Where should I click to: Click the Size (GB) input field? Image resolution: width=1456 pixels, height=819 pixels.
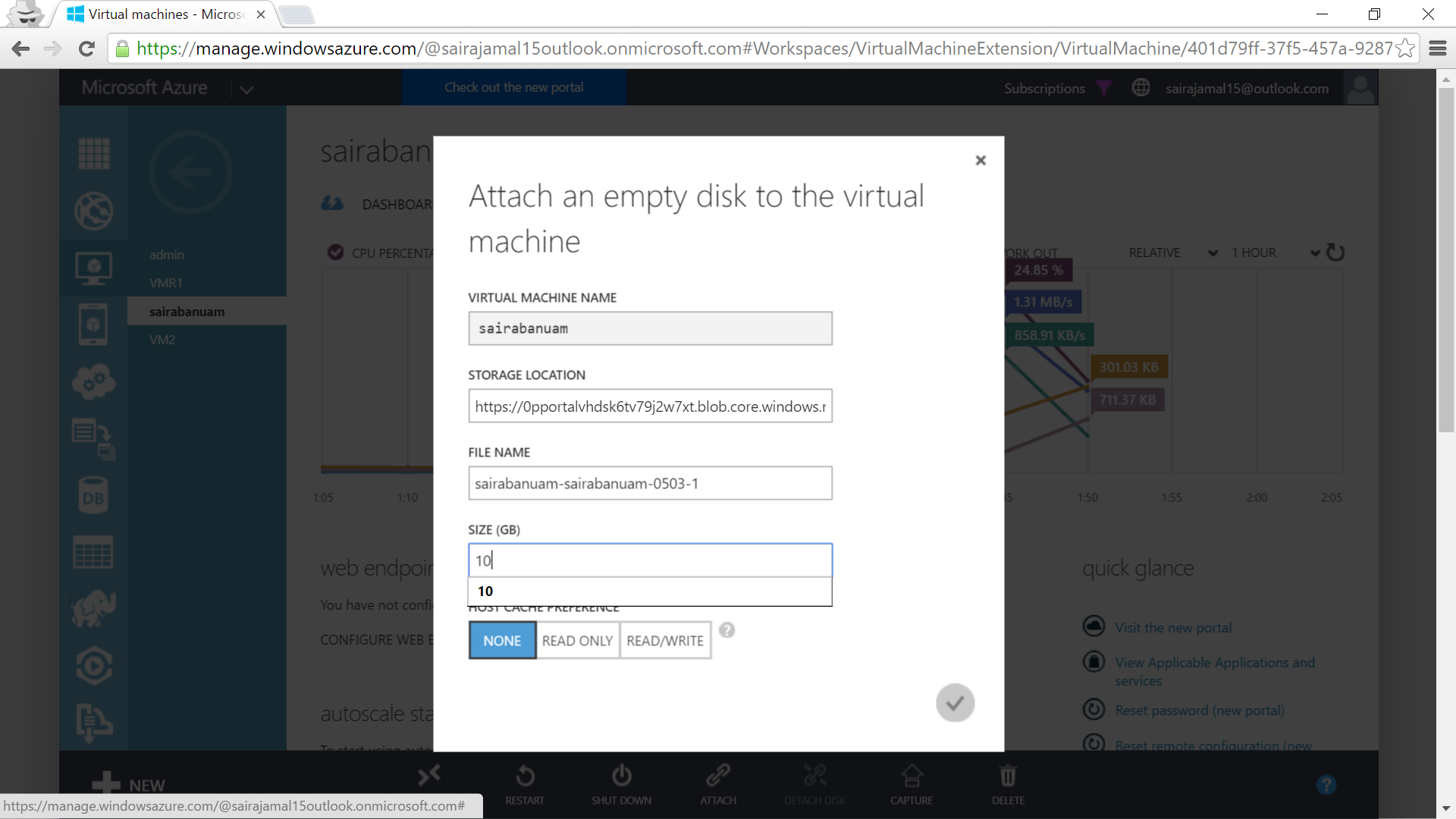[x=650, y=560]
